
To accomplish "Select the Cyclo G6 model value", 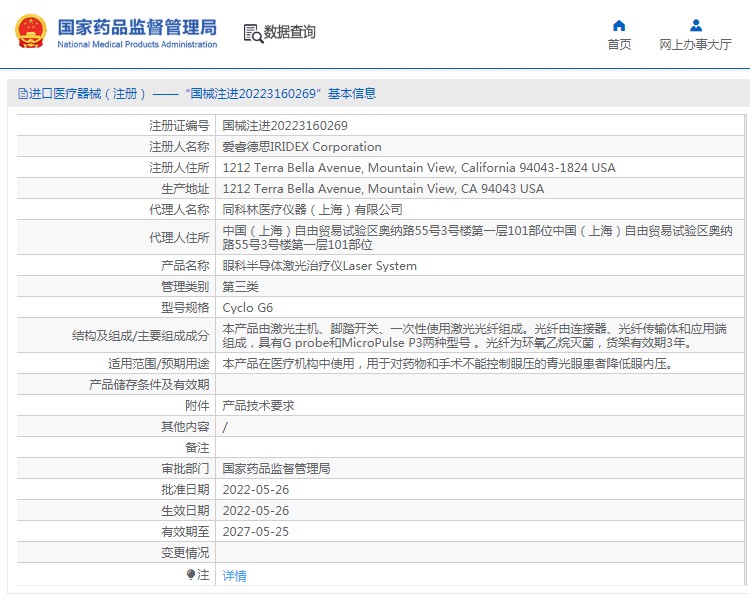I will click(x=248, y=308).
